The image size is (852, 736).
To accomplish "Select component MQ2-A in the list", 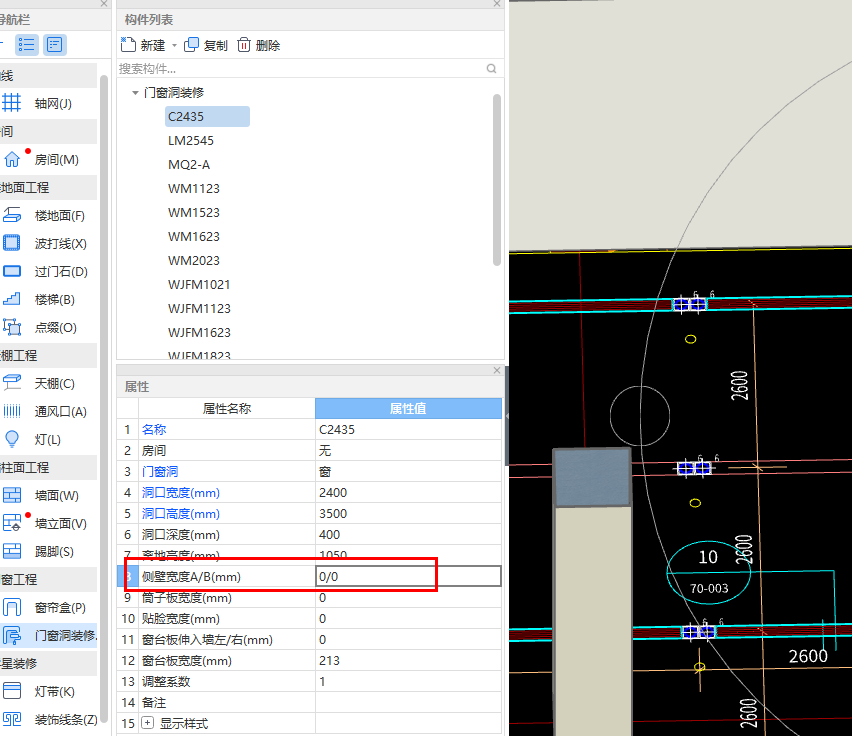I will click(x=189, y=164).
